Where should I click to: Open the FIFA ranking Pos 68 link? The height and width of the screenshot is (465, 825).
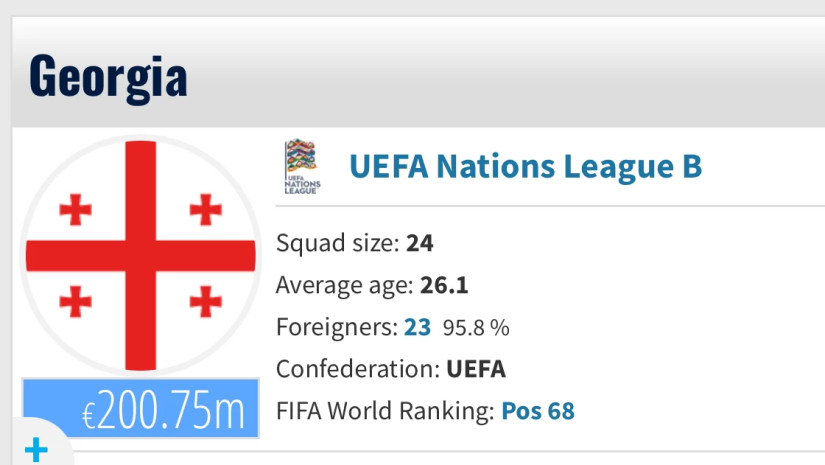click(x=538, y=411)
